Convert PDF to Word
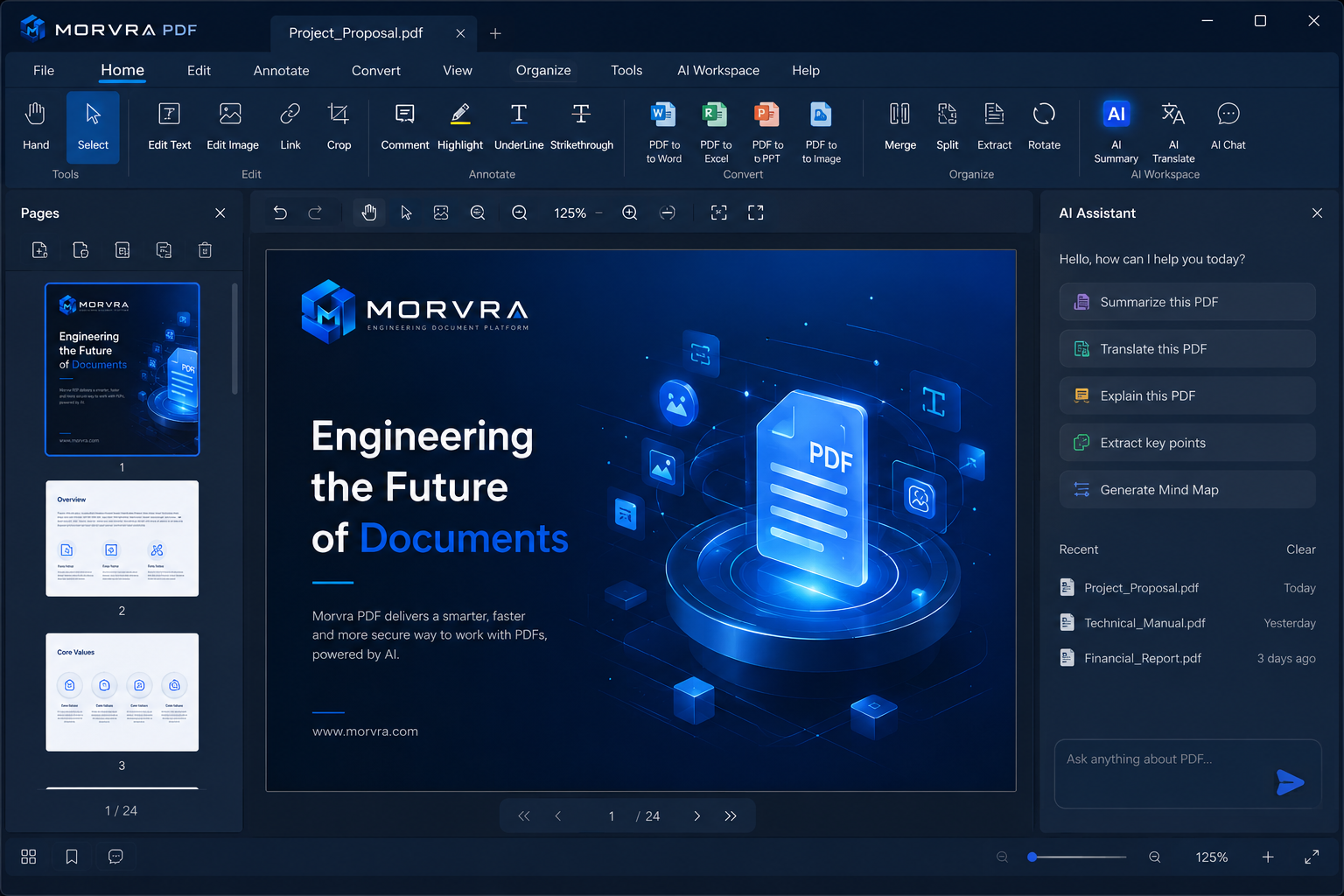The image size is (1344, 896). (663, 131)
